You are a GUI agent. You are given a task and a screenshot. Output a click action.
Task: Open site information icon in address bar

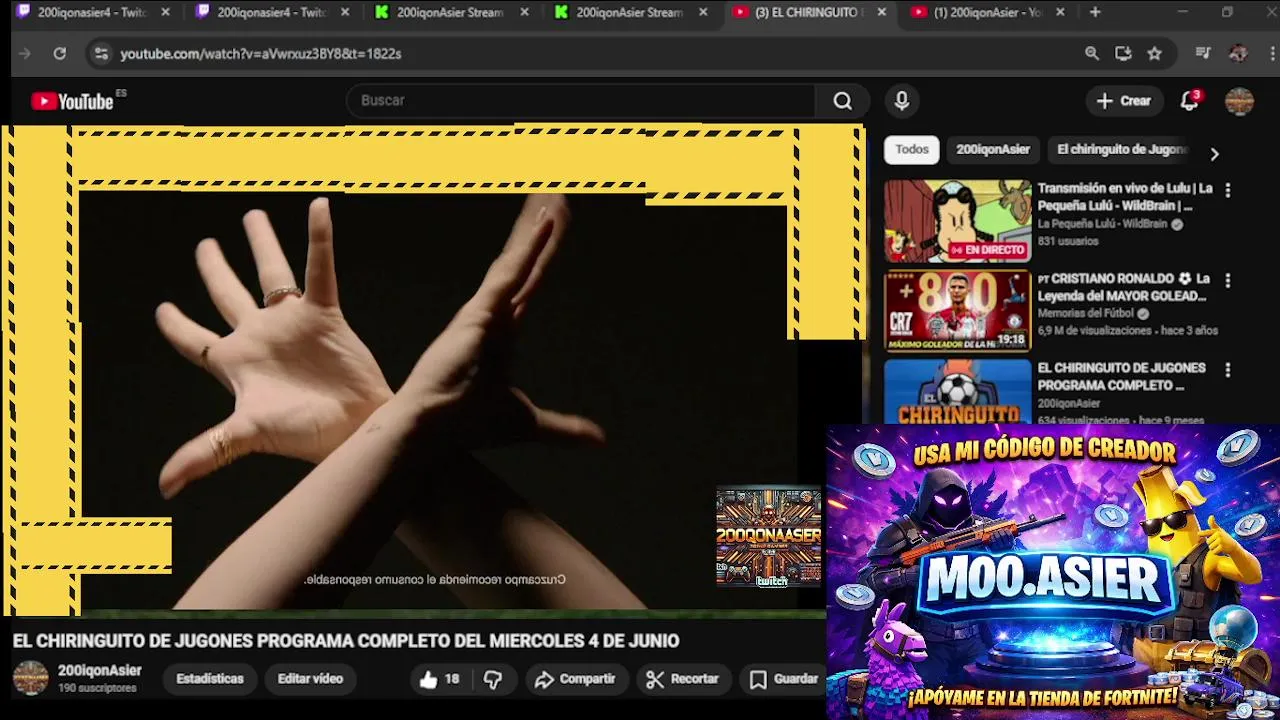[100, 54]
